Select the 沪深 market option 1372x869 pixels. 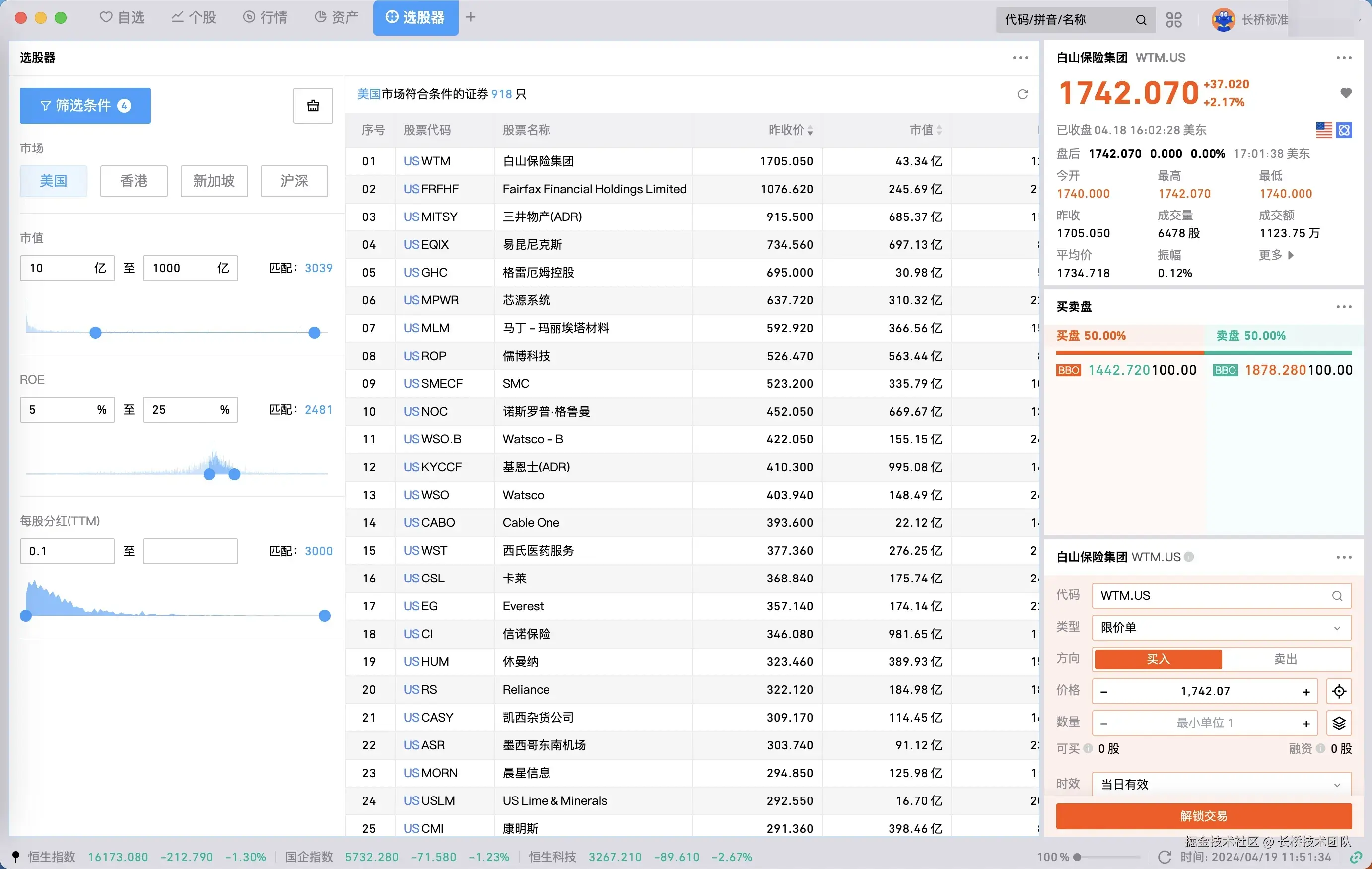tap(294, 181)
